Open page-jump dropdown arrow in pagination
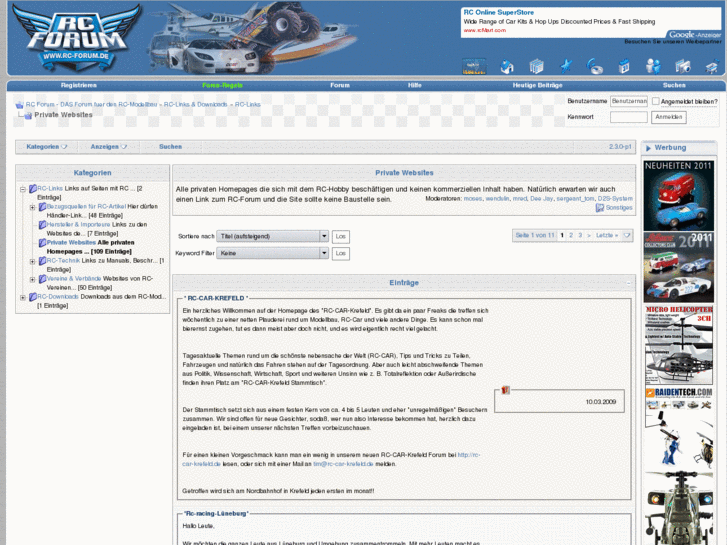 point(627,236)
